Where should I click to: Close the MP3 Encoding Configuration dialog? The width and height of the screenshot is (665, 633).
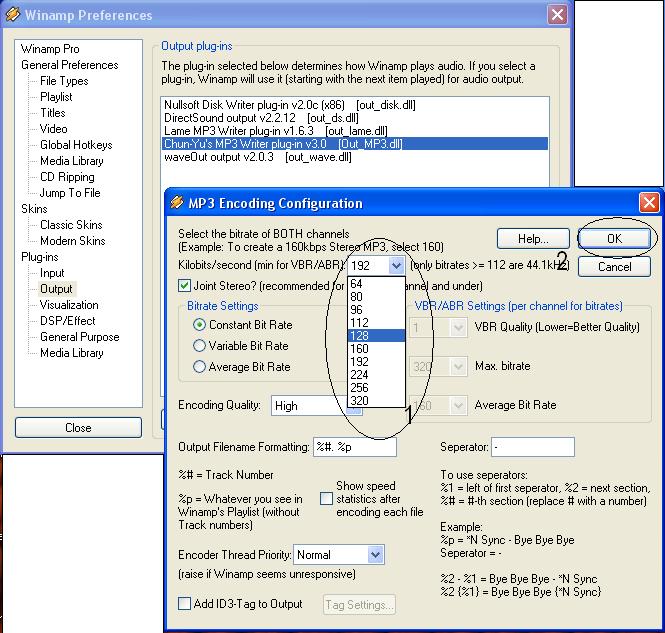[649, 203]
